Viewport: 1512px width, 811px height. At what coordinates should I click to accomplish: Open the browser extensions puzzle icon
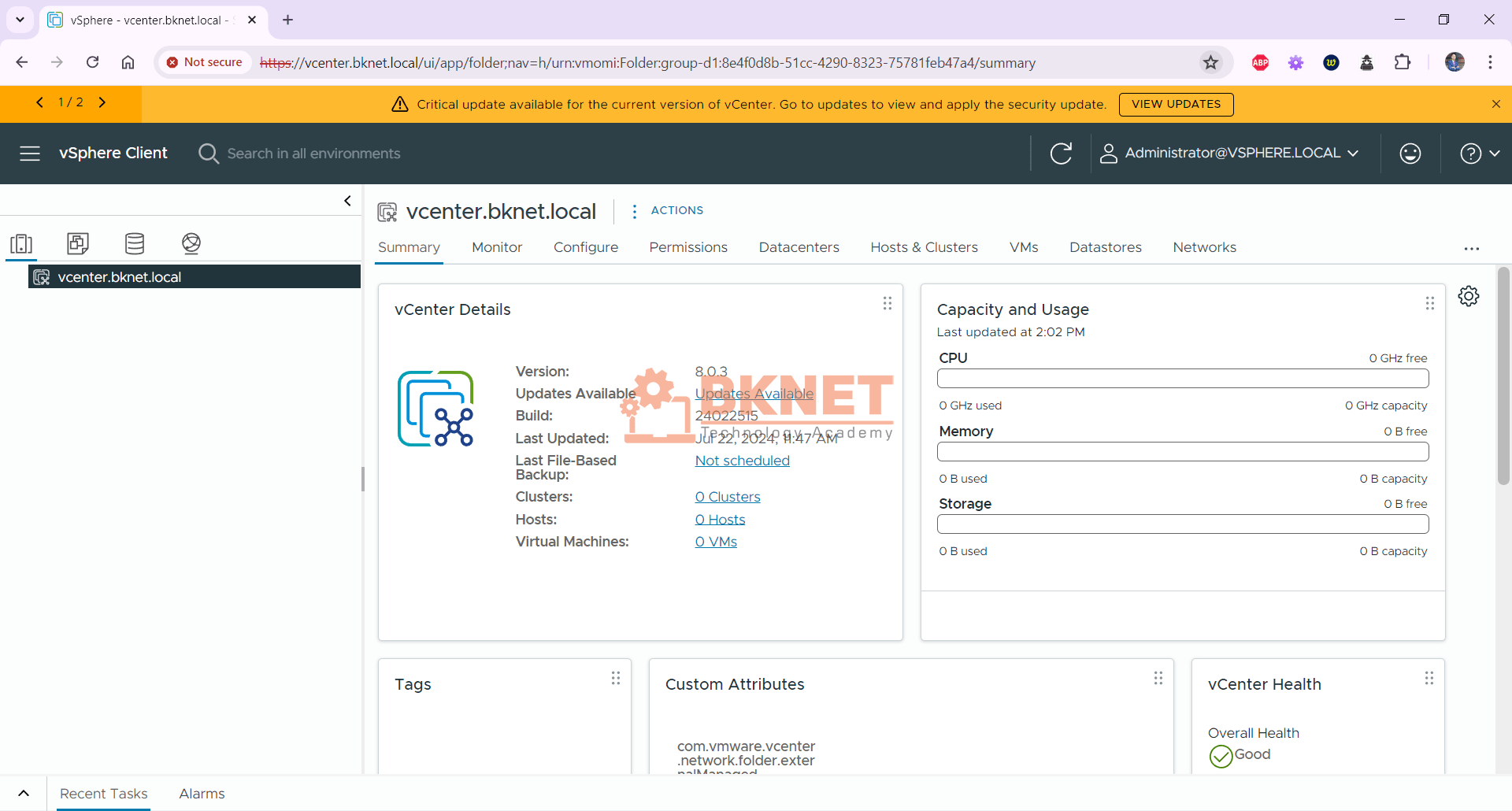[1403, 62]
